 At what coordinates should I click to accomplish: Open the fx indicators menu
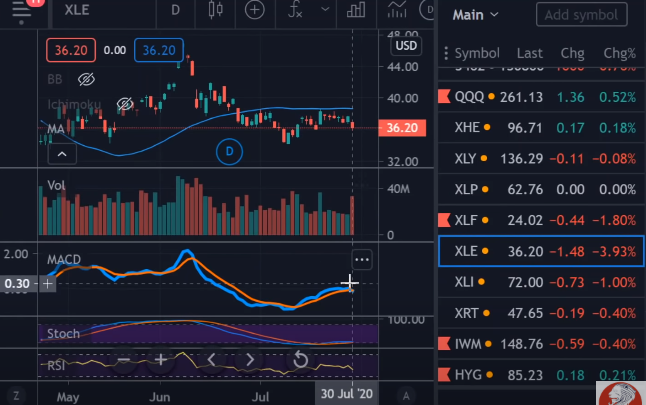295,10
